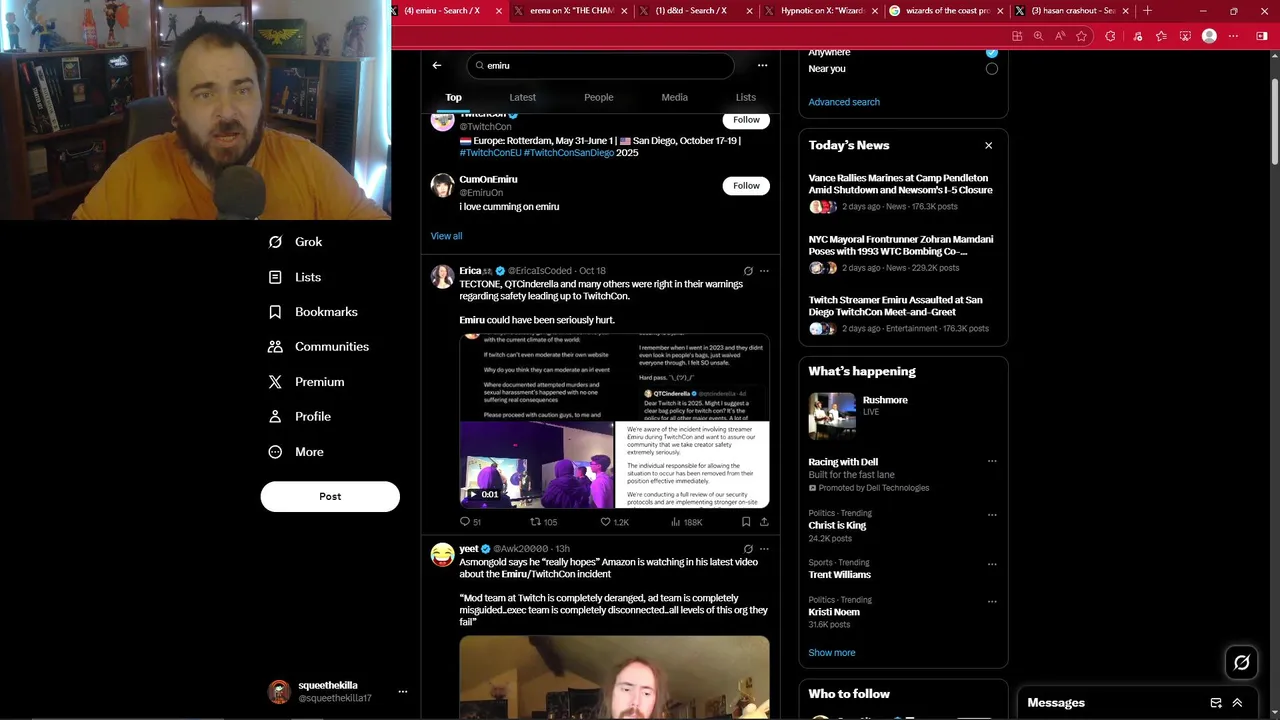1280x720 pixels.
Task: Repost Erica's tweet with 105 reposts
Action: tap(535, 522)
